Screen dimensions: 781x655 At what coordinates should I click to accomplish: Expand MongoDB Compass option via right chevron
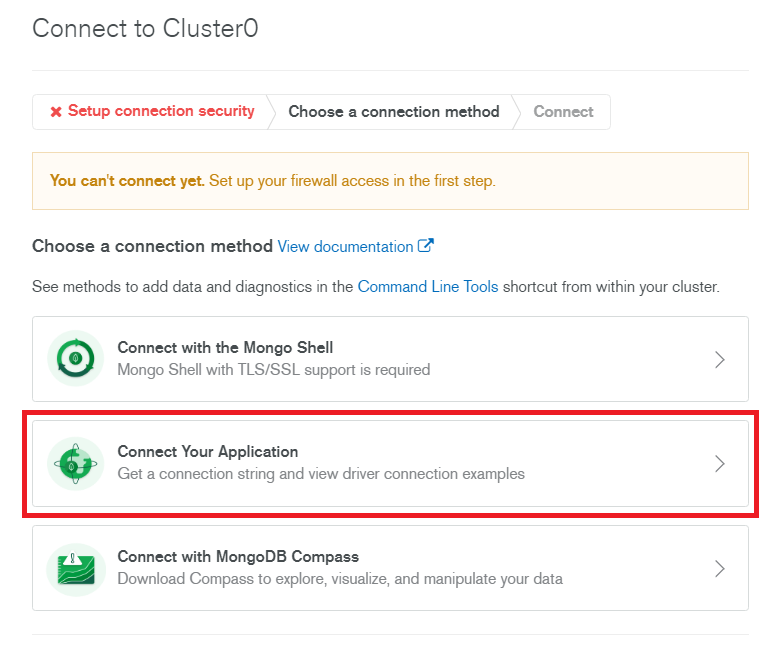click(x=719, y=568)
